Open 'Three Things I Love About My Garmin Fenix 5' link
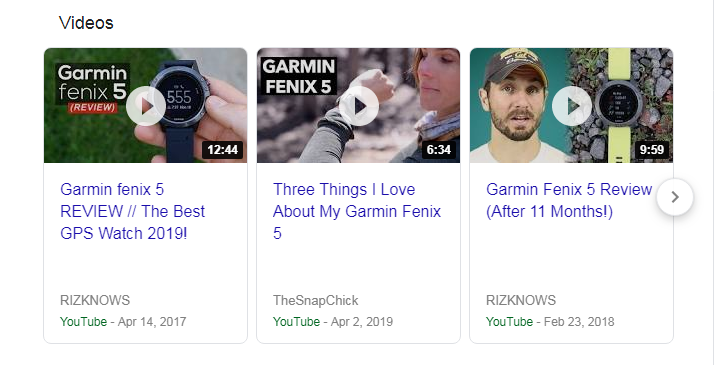This screenshot has height=365, width=714. click(x=357, y=212)
